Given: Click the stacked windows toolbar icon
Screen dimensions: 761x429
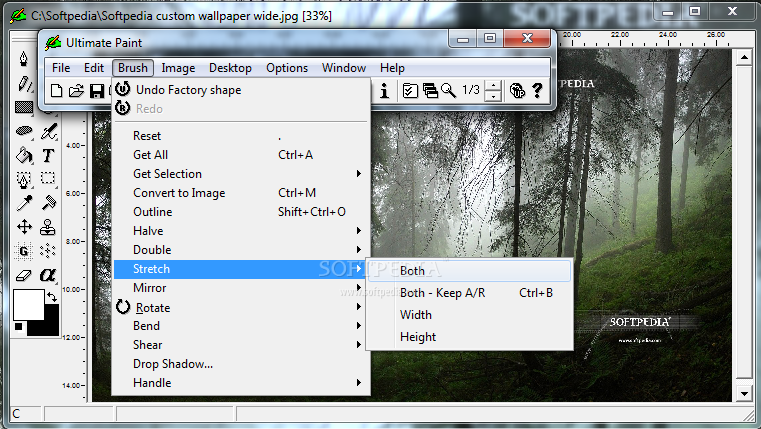Looking at the screenshot, I should coord(430,91).
